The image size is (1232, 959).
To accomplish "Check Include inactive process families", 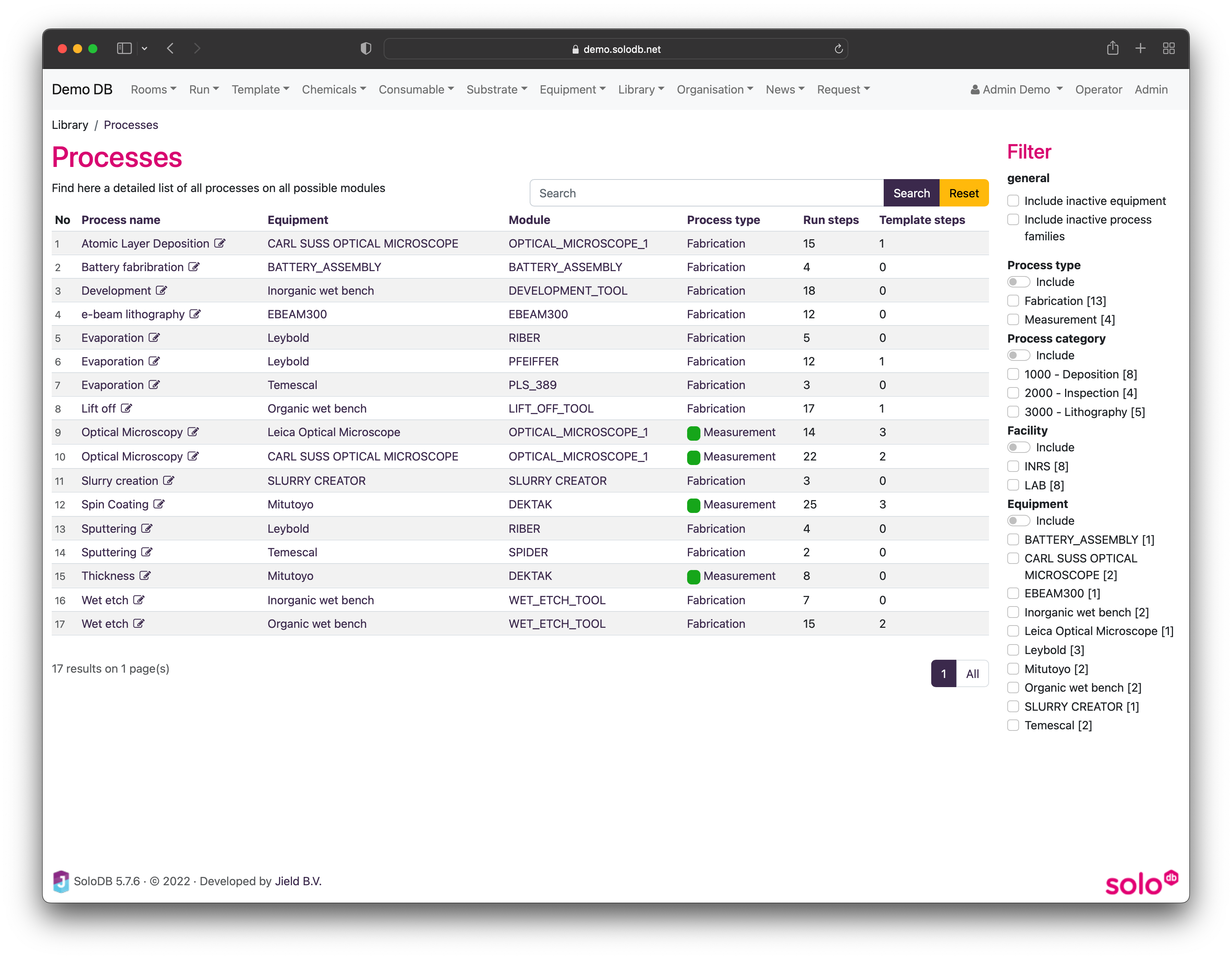I will [1013, 219].
